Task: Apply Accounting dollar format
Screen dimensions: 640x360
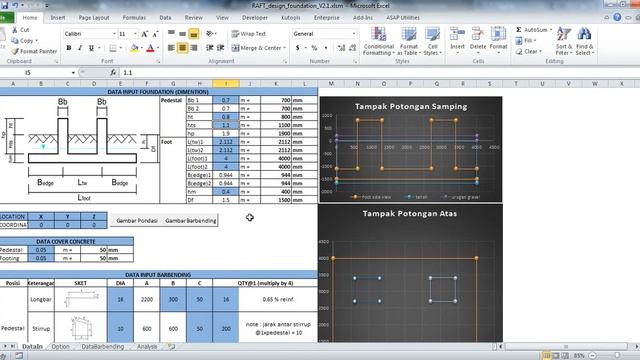Action: [x=298, y=48]
